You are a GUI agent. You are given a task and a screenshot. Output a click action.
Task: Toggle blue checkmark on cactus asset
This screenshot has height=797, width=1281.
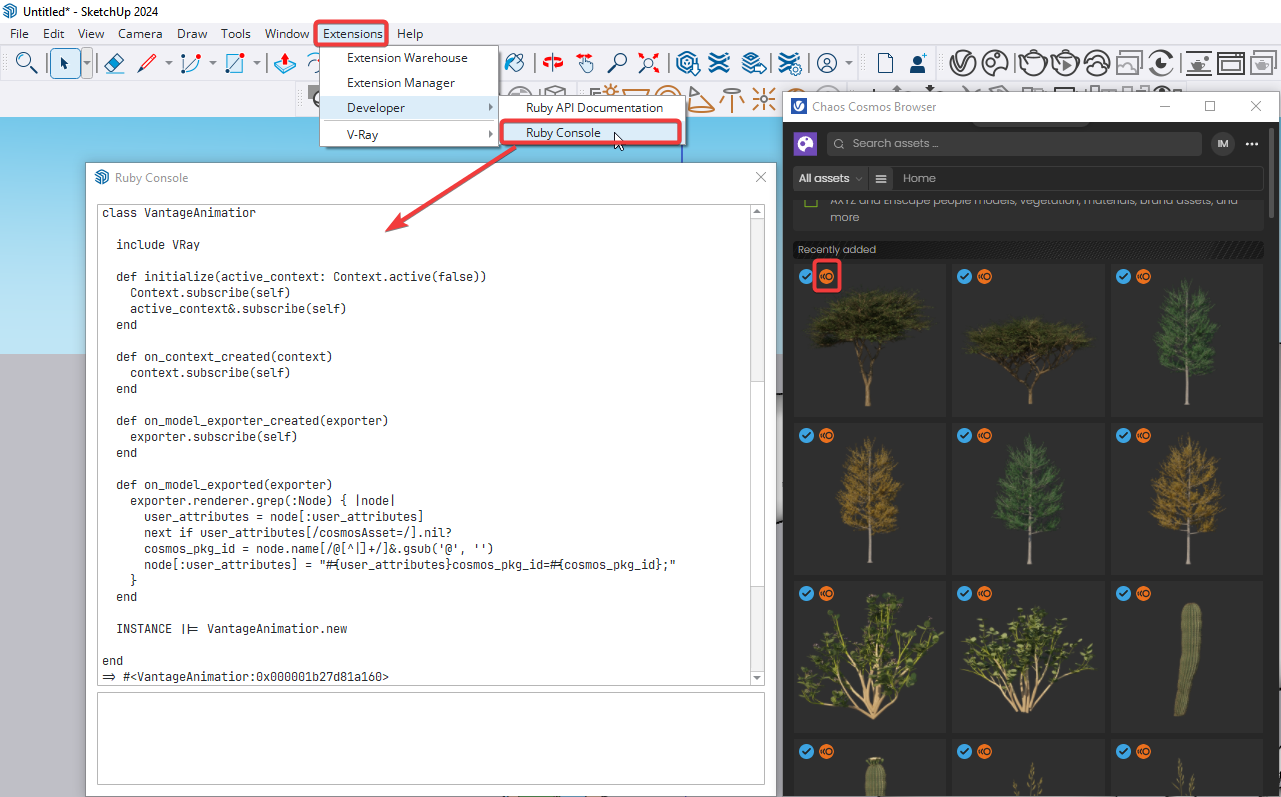(1123, 593)
